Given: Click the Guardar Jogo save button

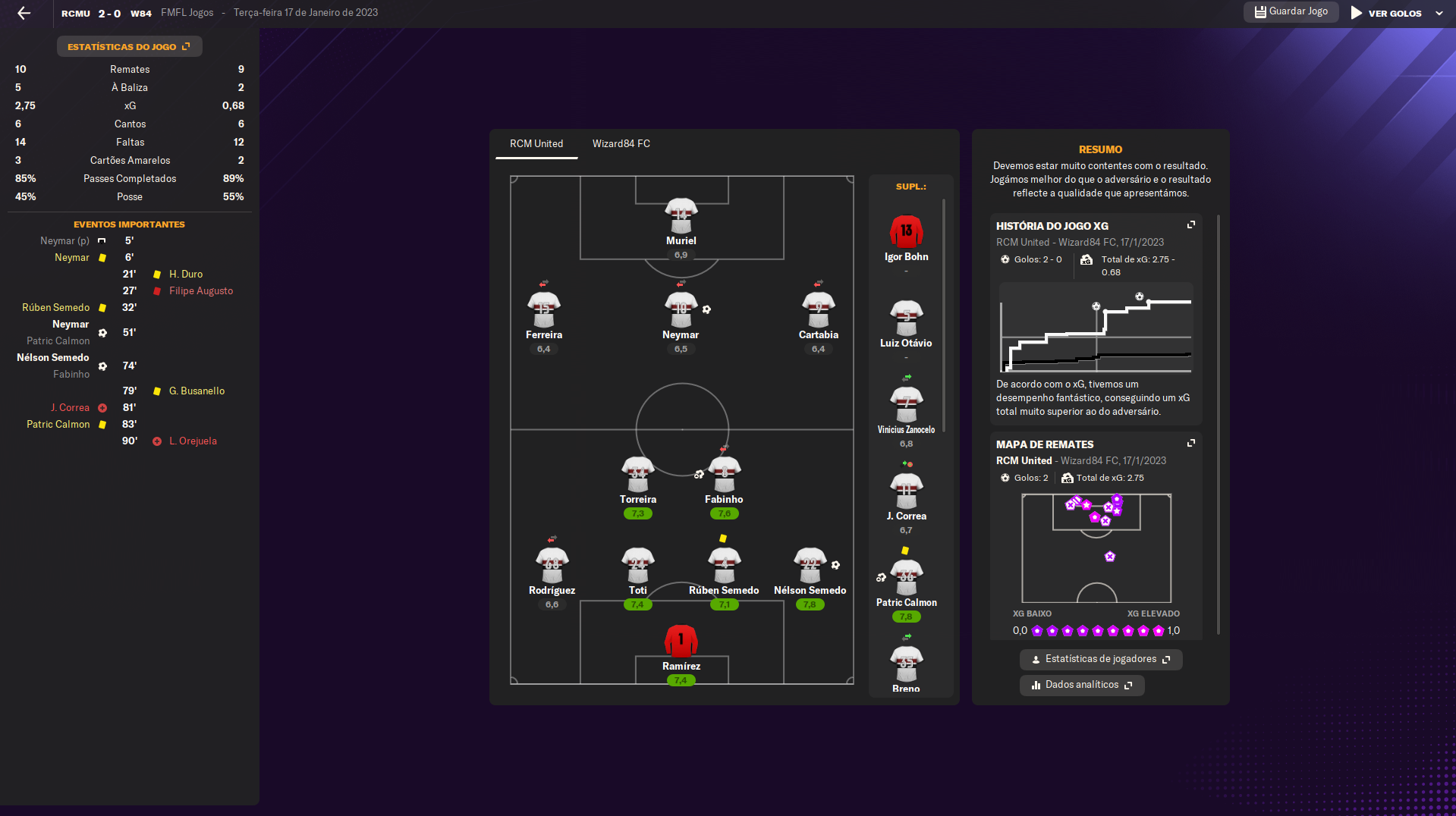Looking at the screenshot, I should pyautogui.click(x=1291, y=12).
